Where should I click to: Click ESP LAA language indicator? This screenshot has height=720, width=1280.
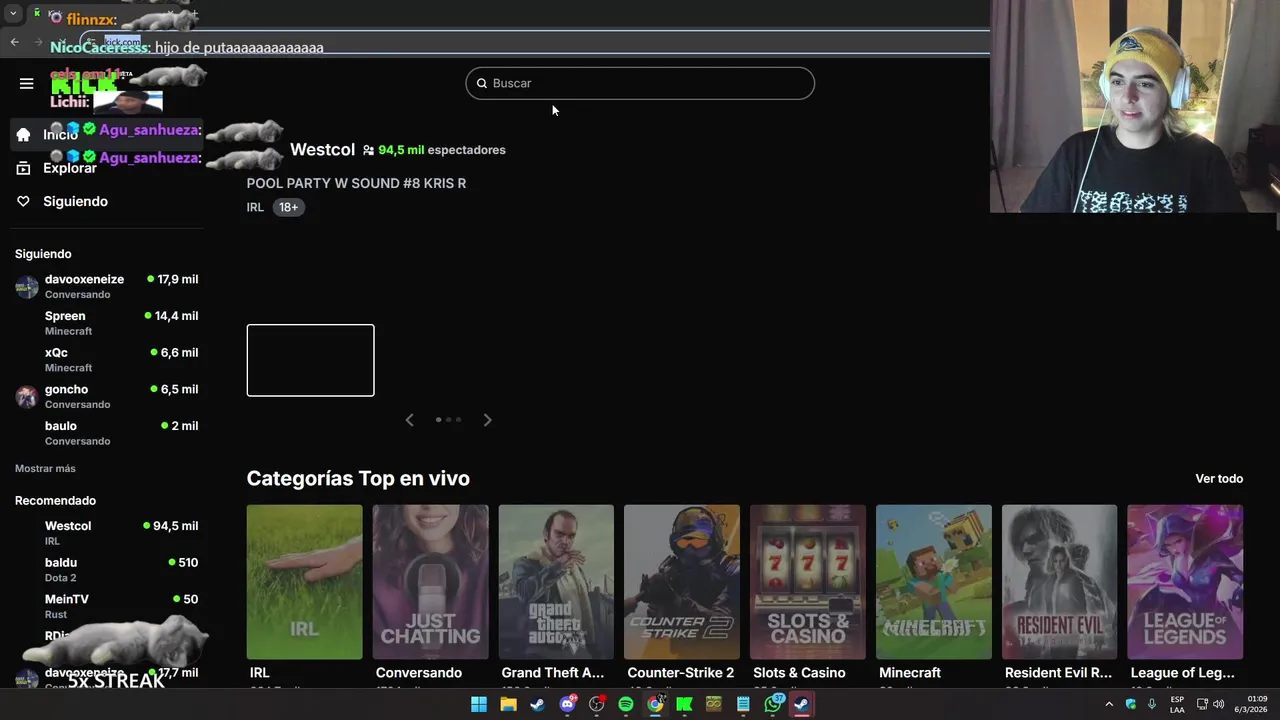[x=1177, y=704]
